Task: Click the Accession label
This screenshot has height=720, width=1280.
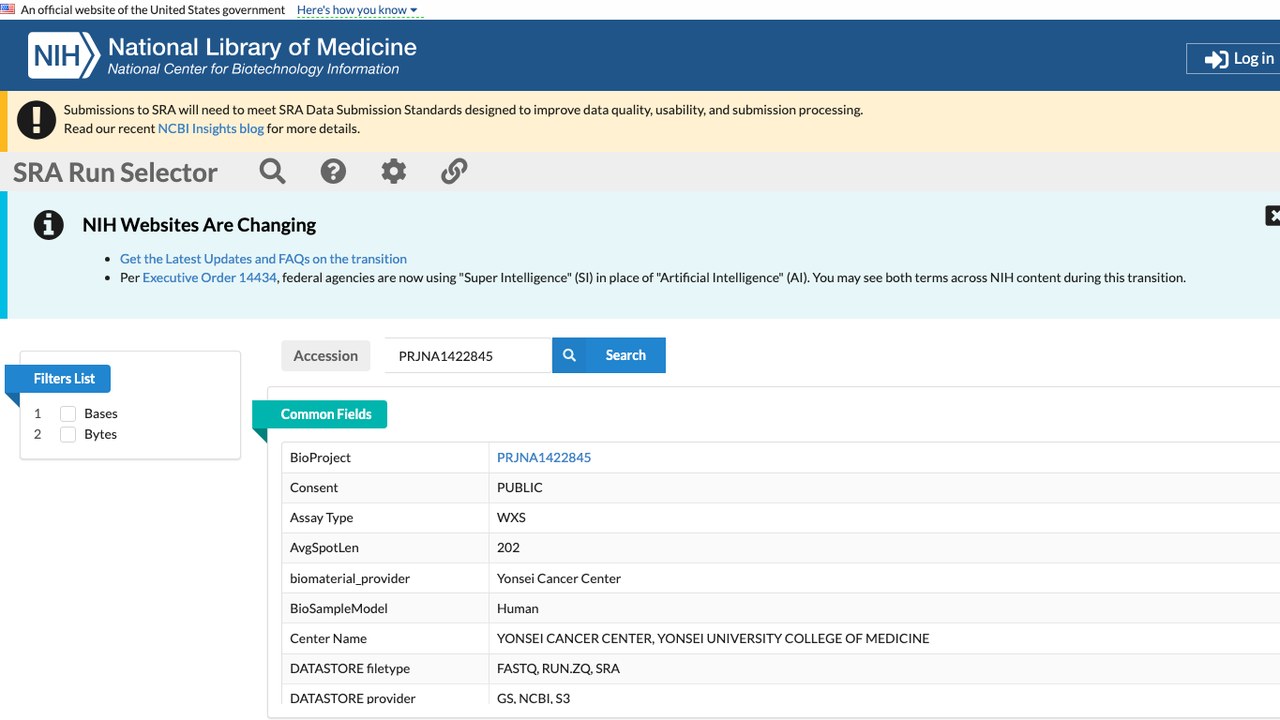Action: point(326,356)
